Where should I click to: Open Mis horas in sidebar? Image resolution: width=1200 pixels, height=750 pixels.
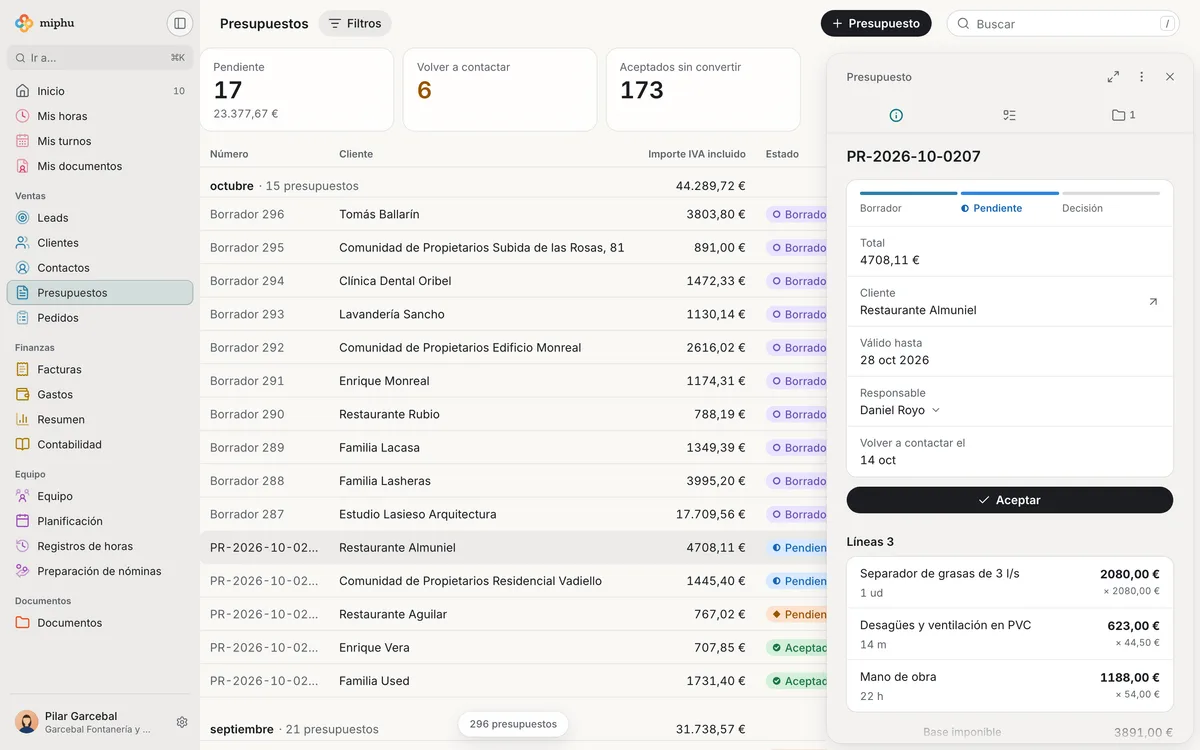(100, 116)
